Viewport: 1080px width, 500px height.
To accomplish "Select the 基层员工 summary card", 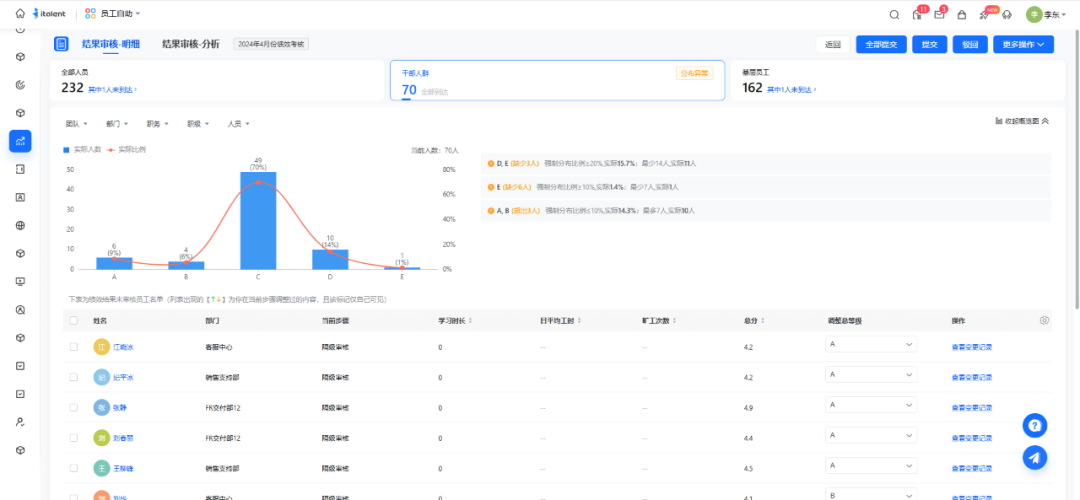I will (x=891, y=81).
